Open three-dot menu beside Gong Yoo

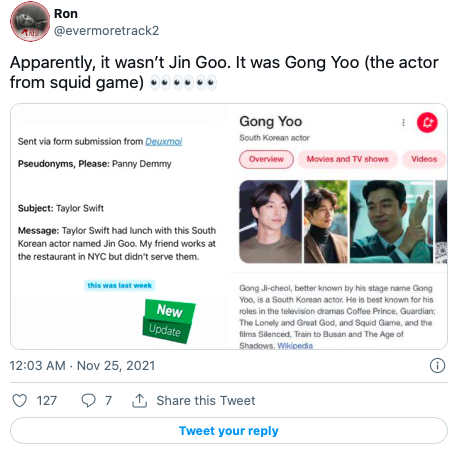[x=403, y=123]
